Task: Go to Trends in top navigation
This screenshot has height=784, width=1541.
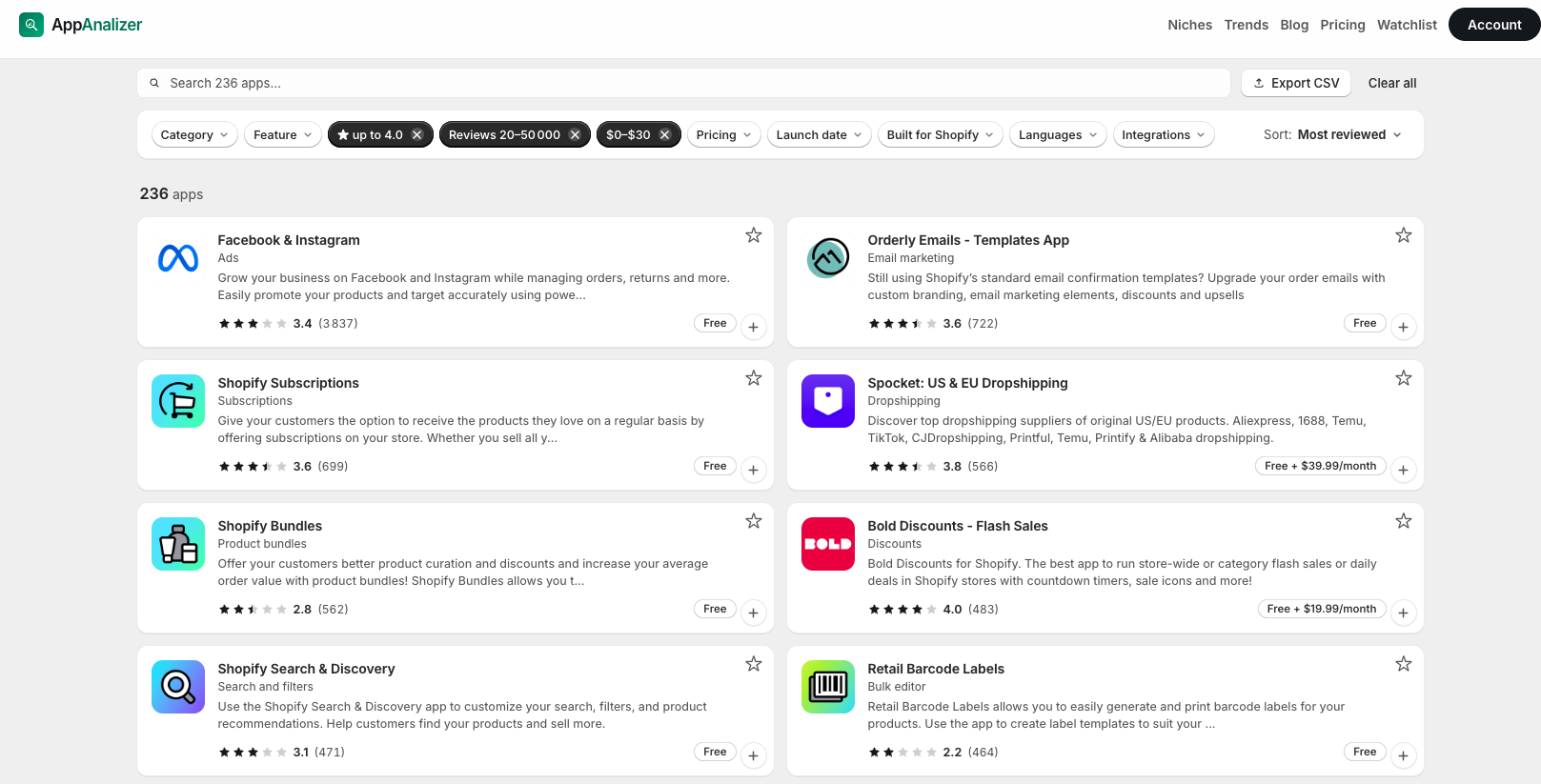Action: pos(1246,25)
